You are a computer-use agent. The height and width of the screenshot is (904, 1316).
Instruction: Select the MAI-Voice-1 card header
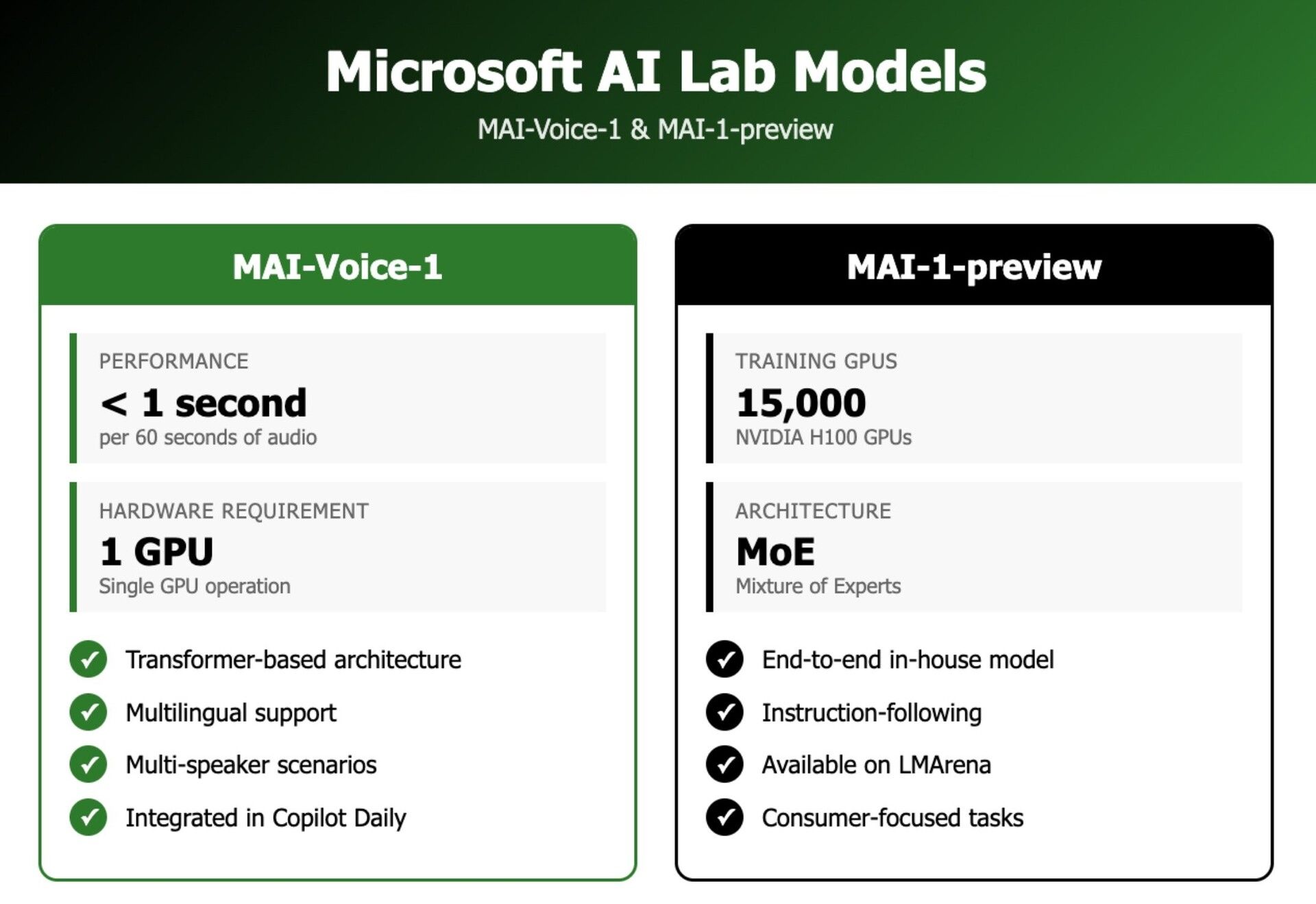(x=337, y=266)
